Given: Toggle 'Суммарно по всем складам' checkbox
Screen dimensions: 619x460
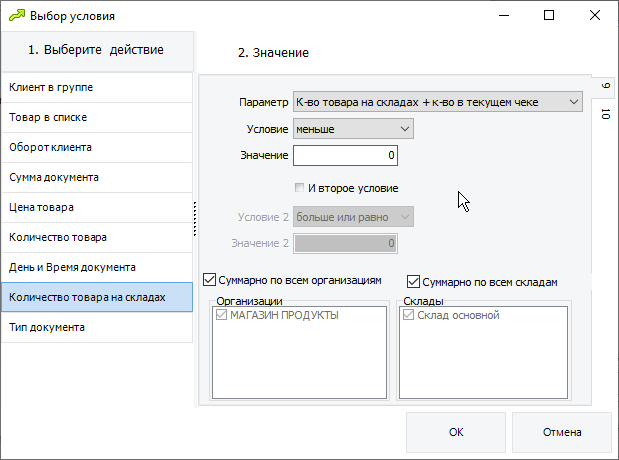Looking at the screenshot, I should coord(413,282).
